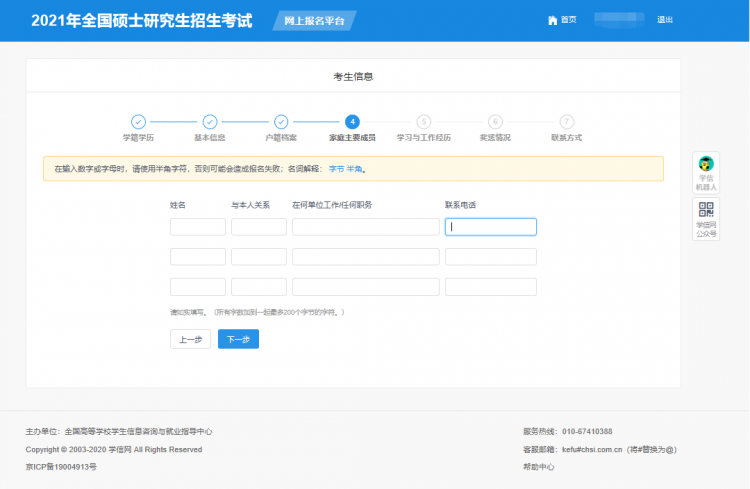
Task: Click step 6 circle 奖惩情况
Action: [495, 121]
